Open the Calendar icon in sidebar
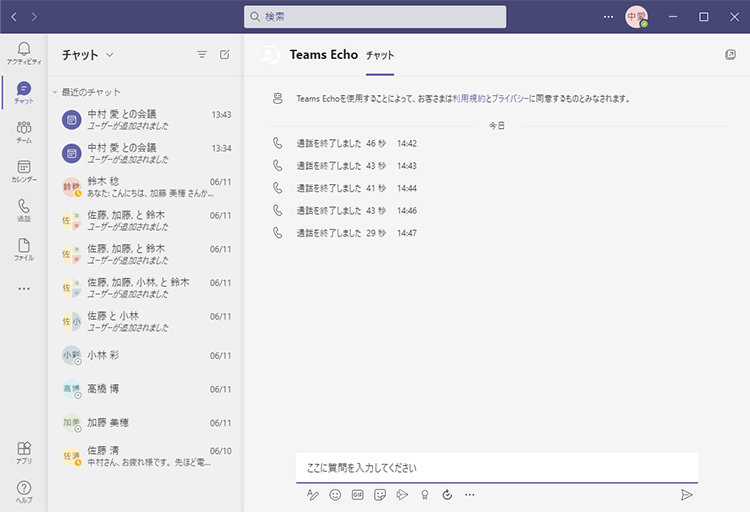 pos(24,167)
